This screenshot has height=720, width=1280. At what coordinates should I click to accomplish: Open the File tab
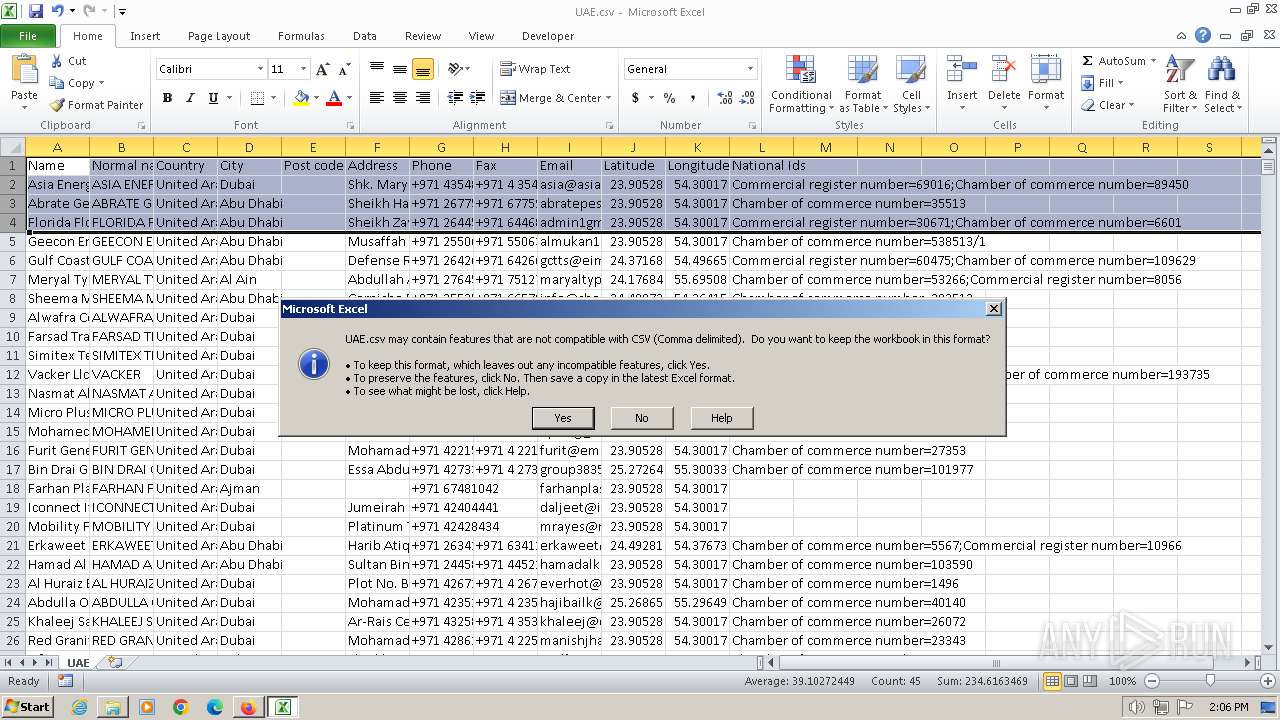tap(28, 36)
